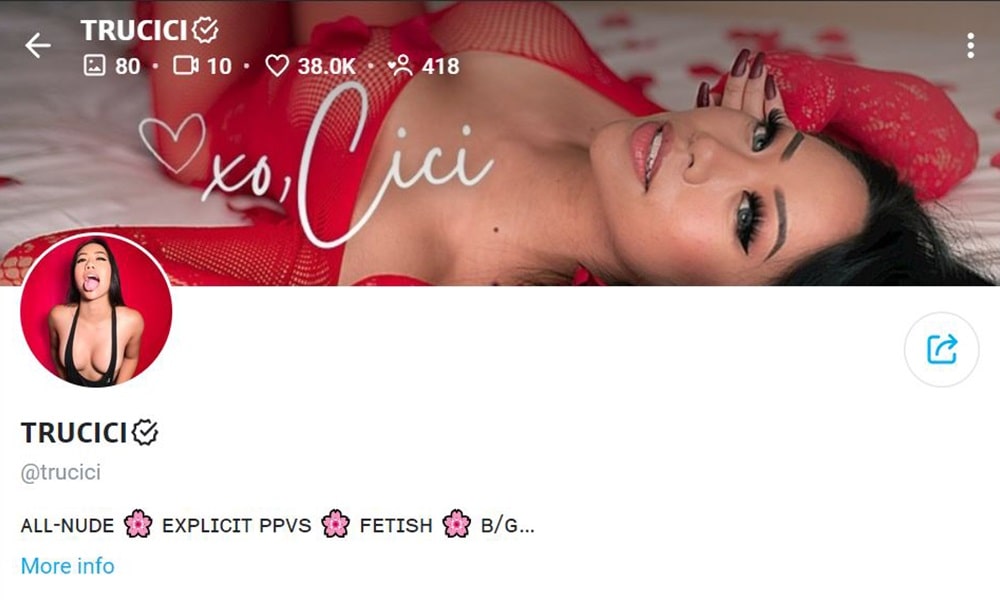This screenshot has width=1000, height=600.
Task: Click the heart likes icon
Action: [x=277, y=65]
